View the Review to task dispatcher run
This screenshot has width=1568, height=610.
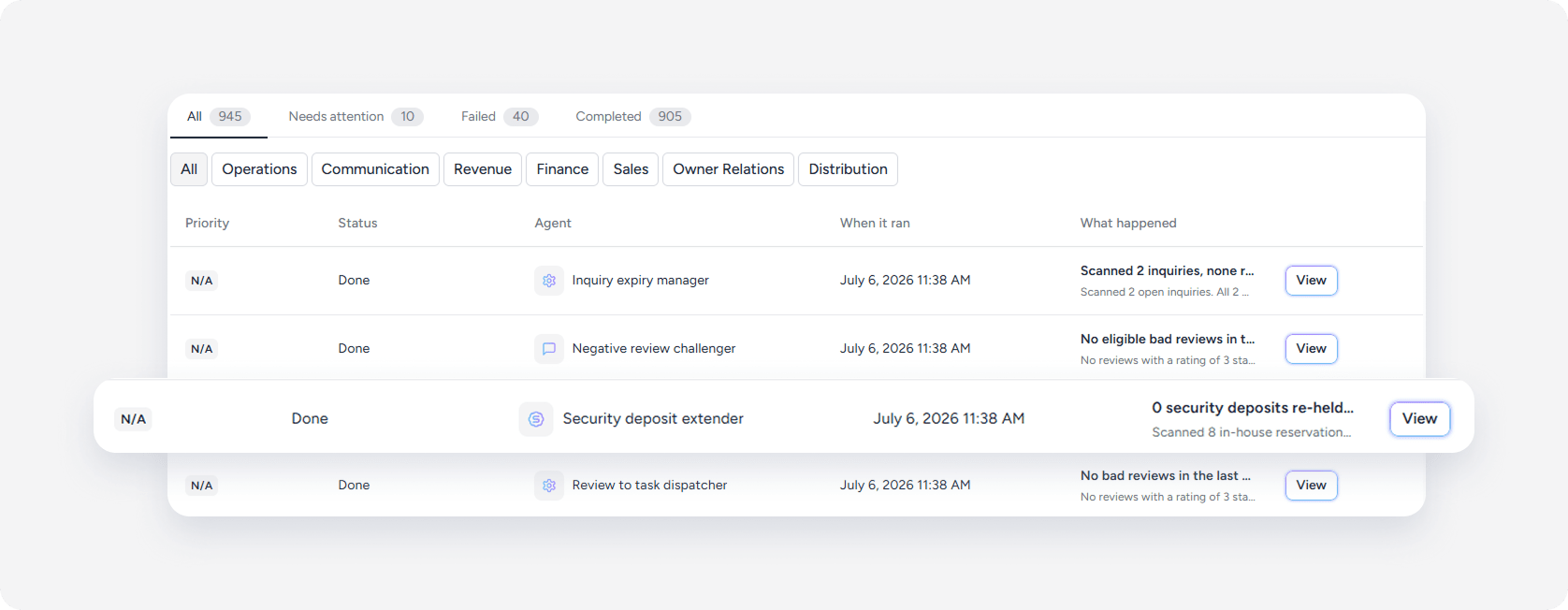(1312, 486)
